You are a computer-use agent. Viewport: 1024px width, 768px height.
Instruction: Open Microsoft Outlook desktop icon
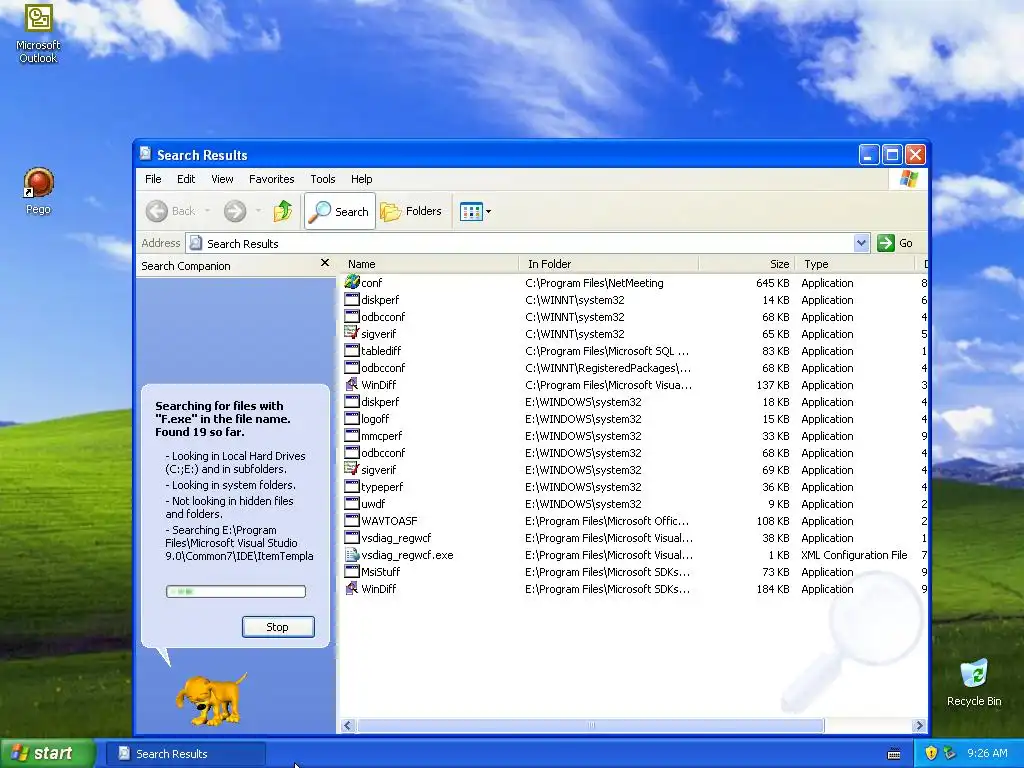38,33
